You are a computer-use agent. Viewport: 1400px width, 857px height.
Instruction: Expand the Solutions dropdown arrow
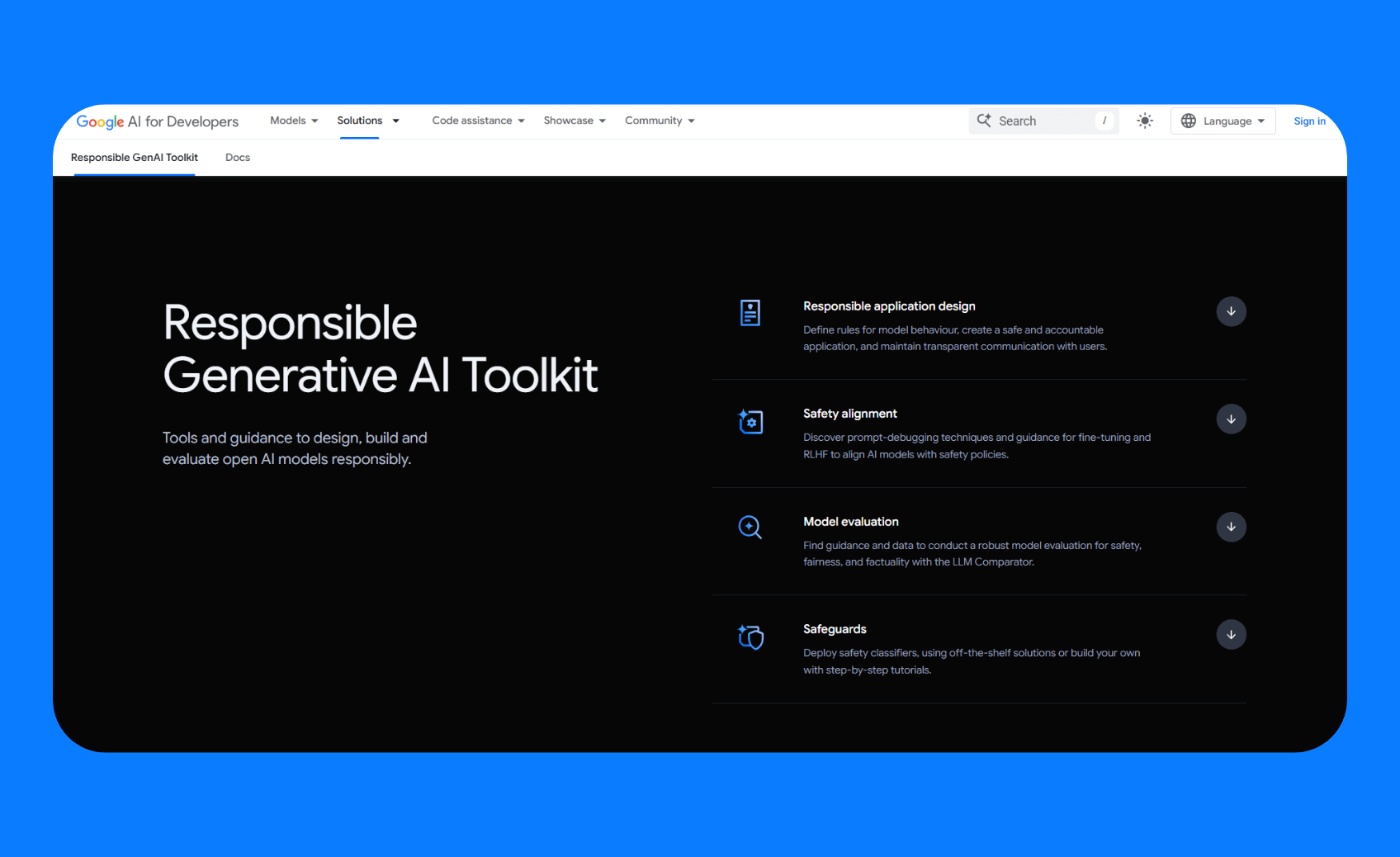396,121
